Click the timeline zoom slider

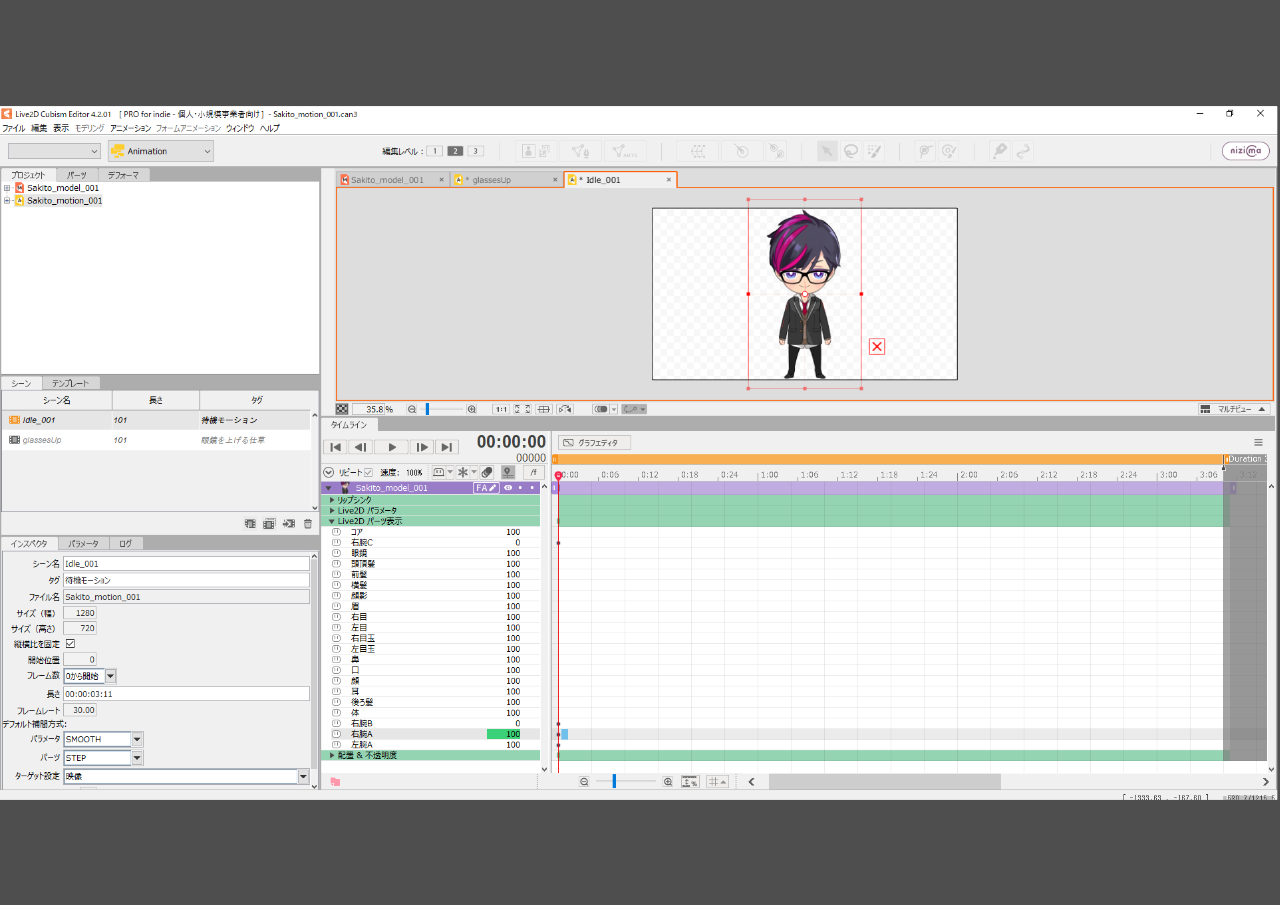click(626, 782)
